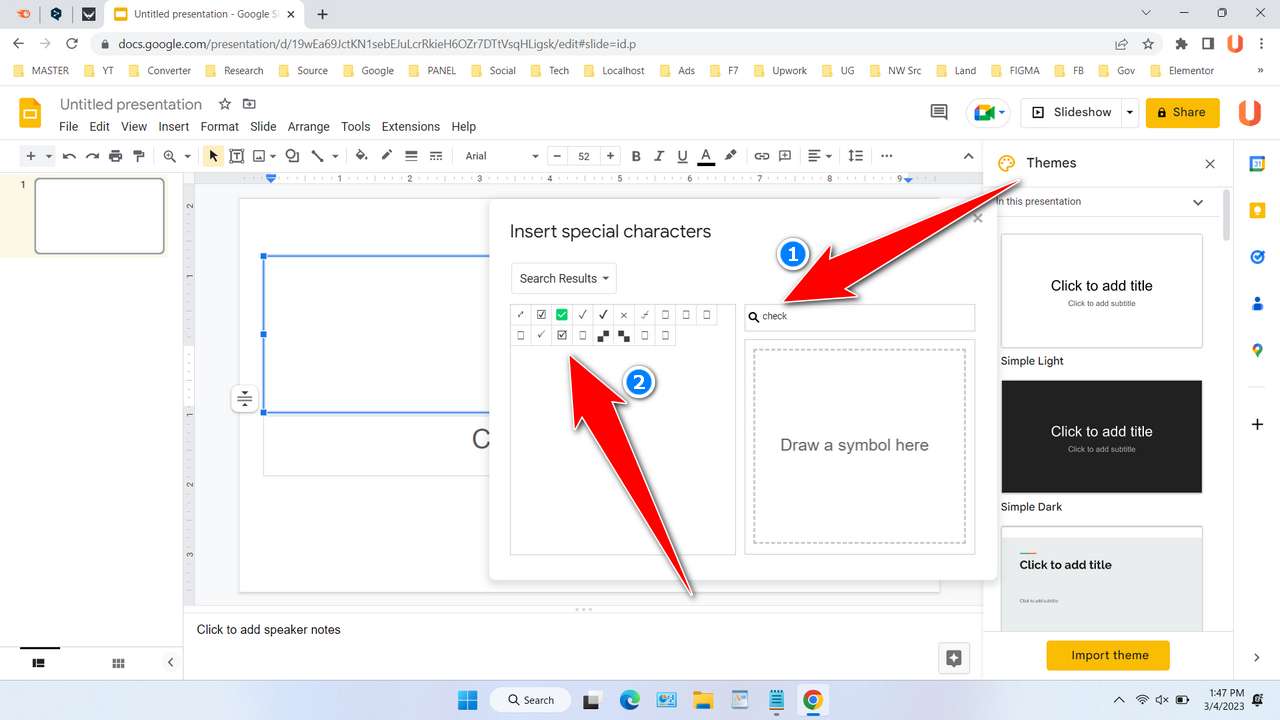Select the heavy check mark symbol
Image resolution: width=1280 pixels, height=720 pixels.
click(602, 314)
